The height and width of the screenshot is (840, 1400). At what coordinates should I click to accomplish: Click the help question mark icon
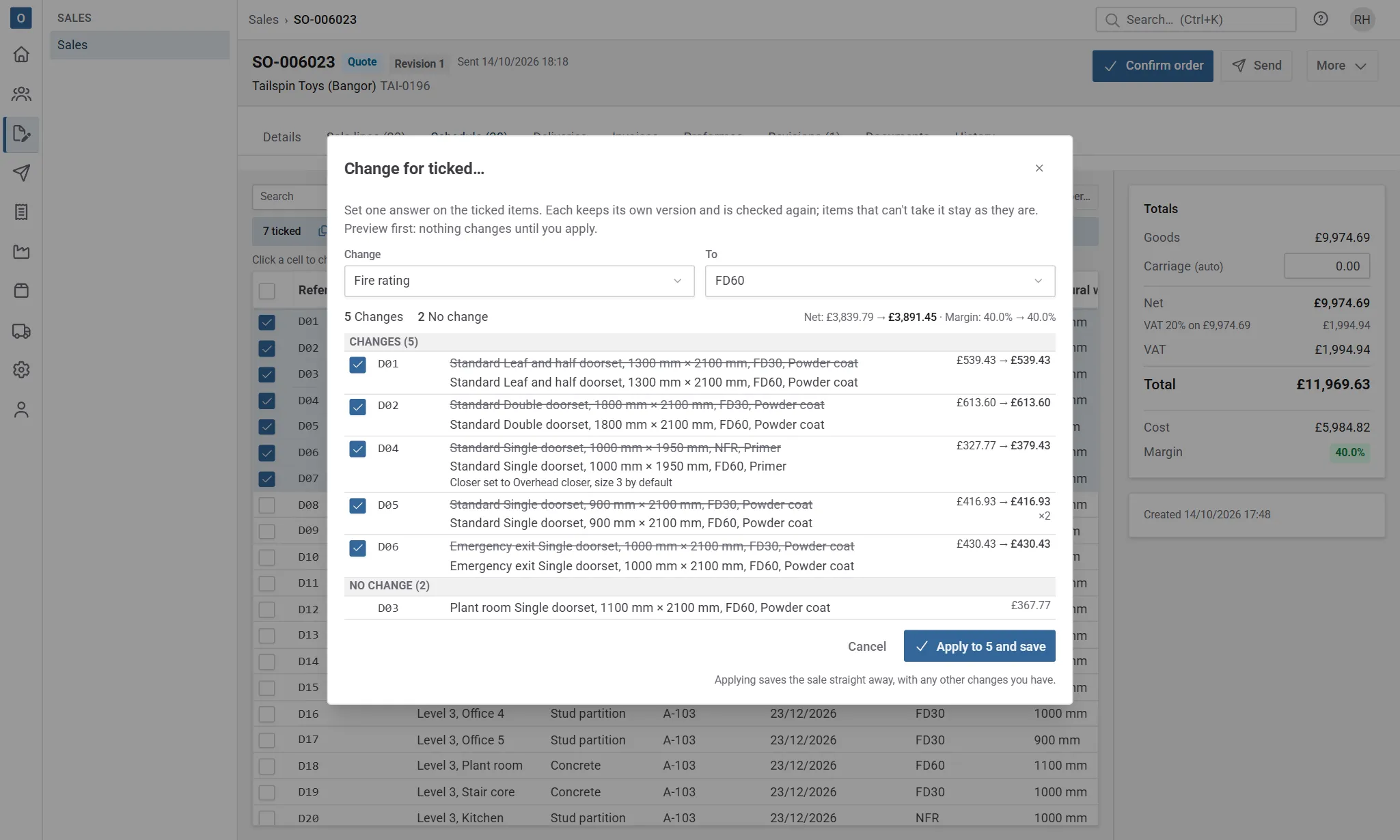tap(1321, 19)
